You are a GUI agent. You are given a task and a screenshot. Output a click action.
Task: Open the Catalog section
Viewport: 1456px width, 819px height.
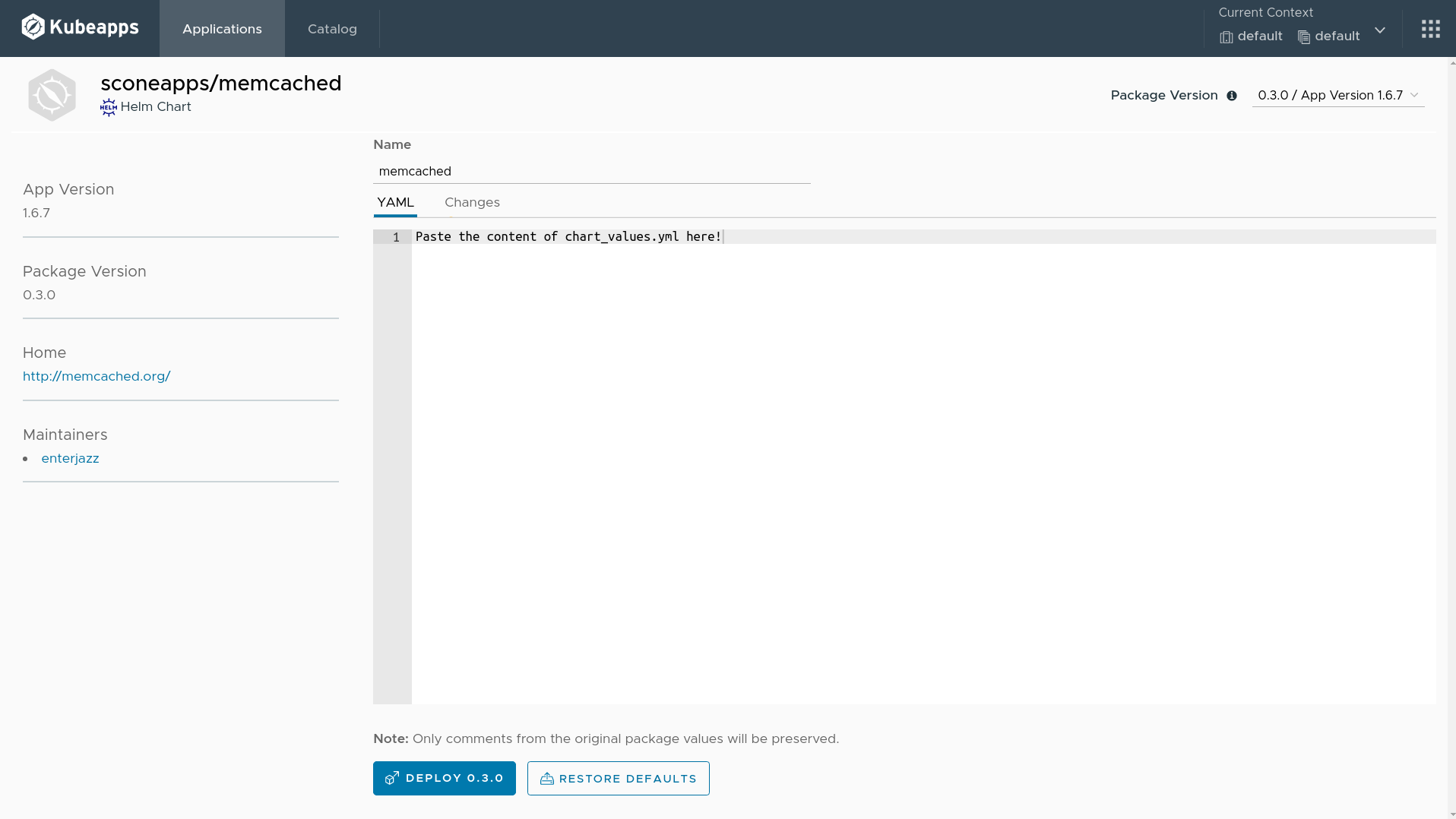[x=332, y=29]
